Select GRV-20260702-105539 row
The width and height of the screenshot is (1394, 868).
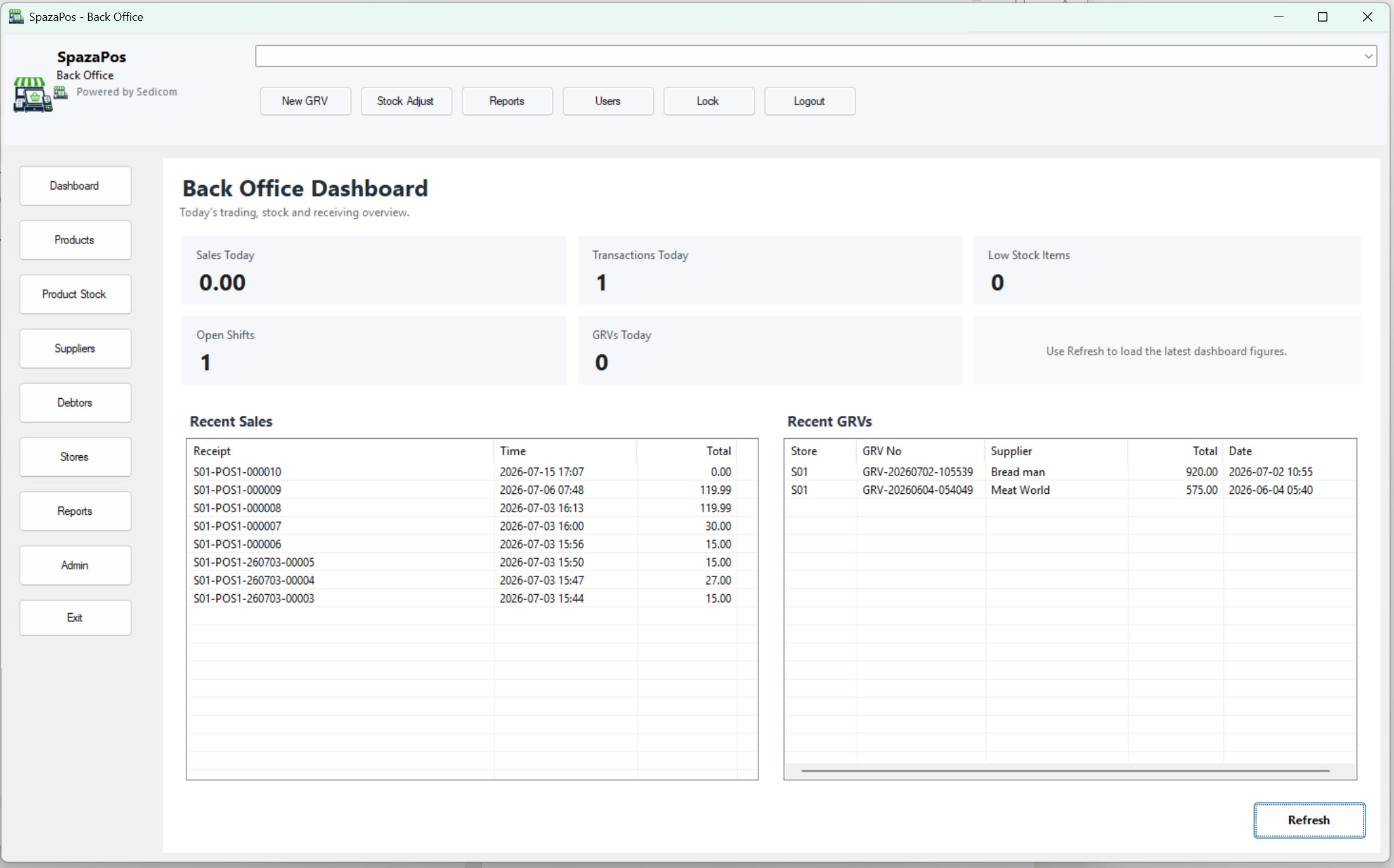coord(1070,472)
